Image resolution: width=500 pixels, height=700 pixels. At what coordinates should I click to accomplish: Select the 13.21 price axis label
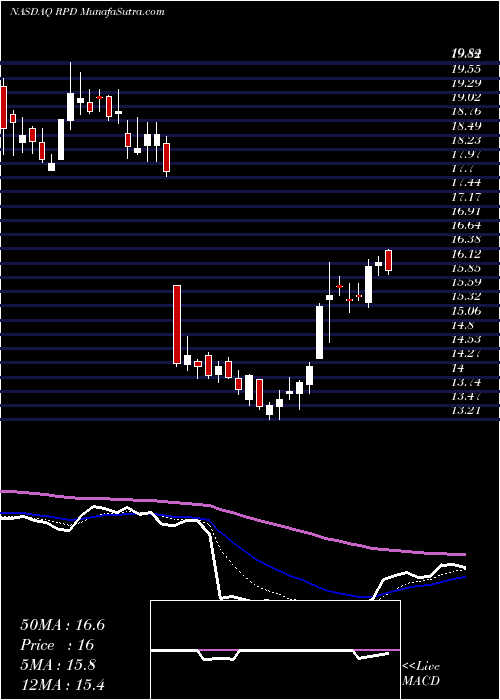[x=466, y=411]
